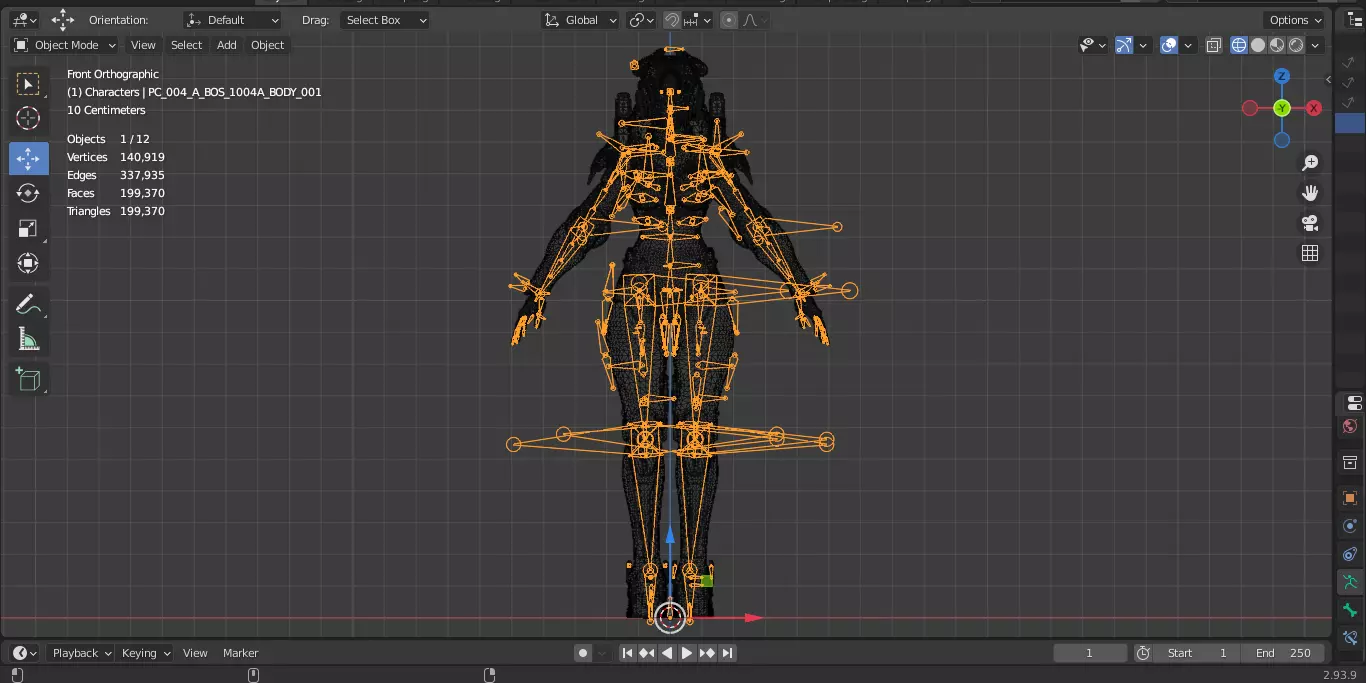Screen dimensions: 1366x683
Task: Jump to the end frame
Action: pos(727,653)
